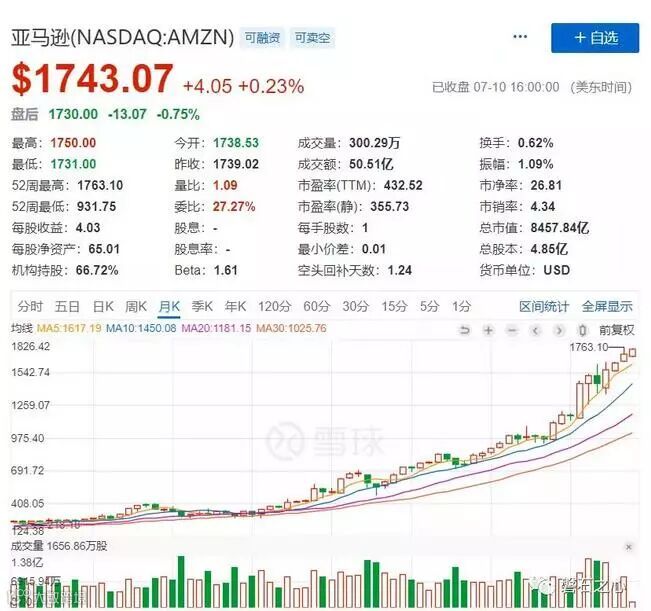
Task: Switch to the 日K chart tab
Action: (x=103, y=307)
